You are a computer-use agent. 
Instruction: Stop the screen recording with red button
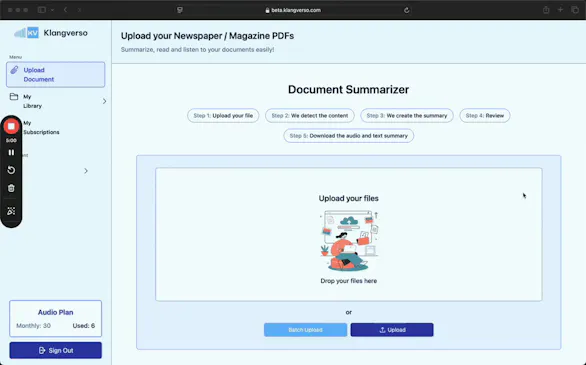(x=11, y=127)
